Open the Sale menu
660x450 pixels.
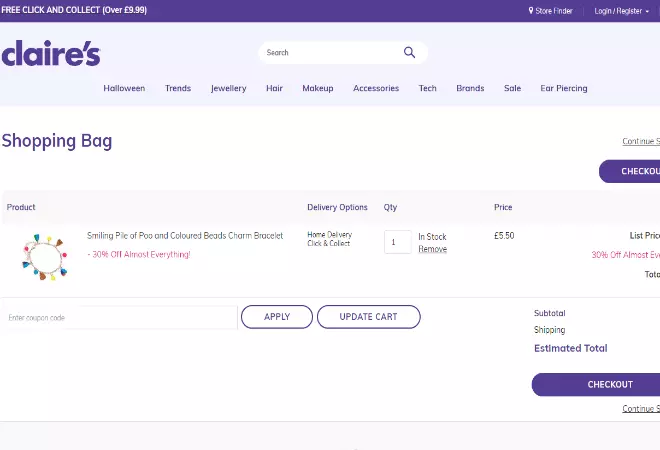click(x=512, y=88)
